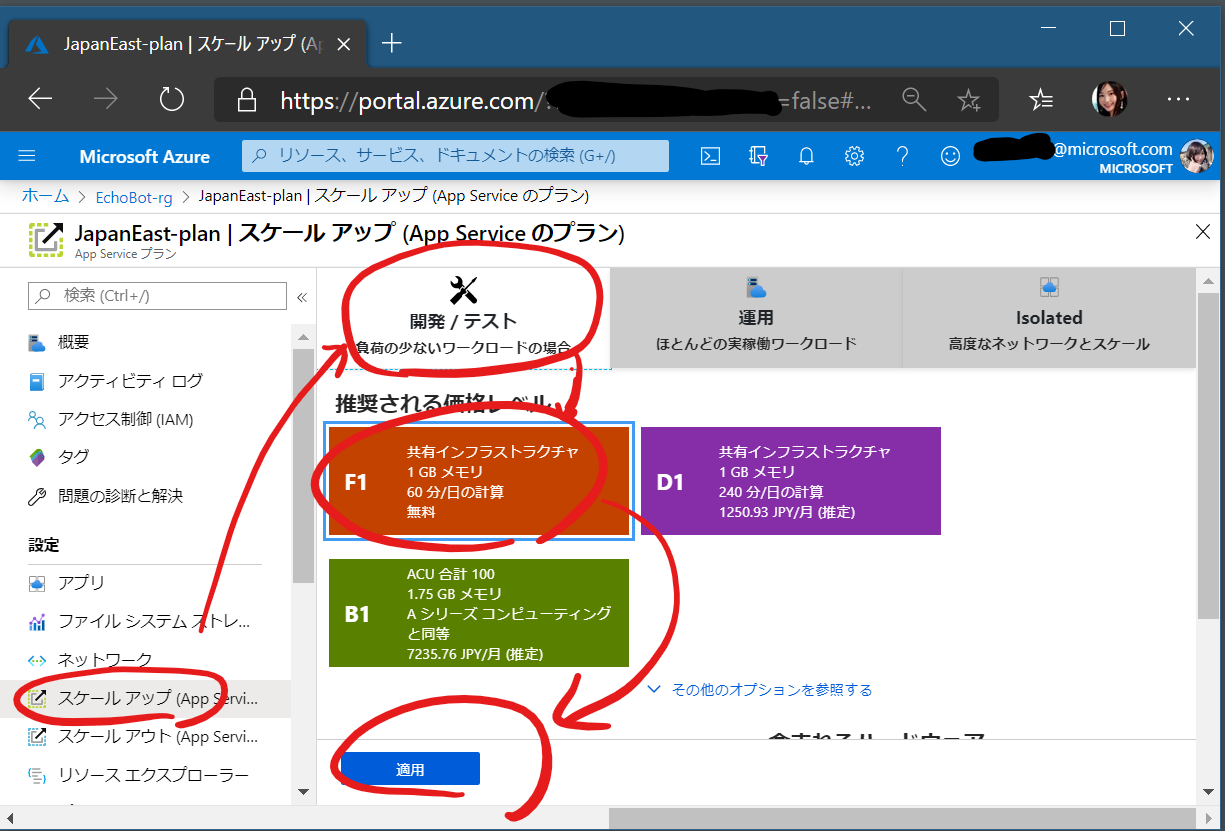Viewport: 1225px width, 831px height.
Task: Expand その他のオプションを参照する
Action: pyautogui.click(x=760, y=690)
